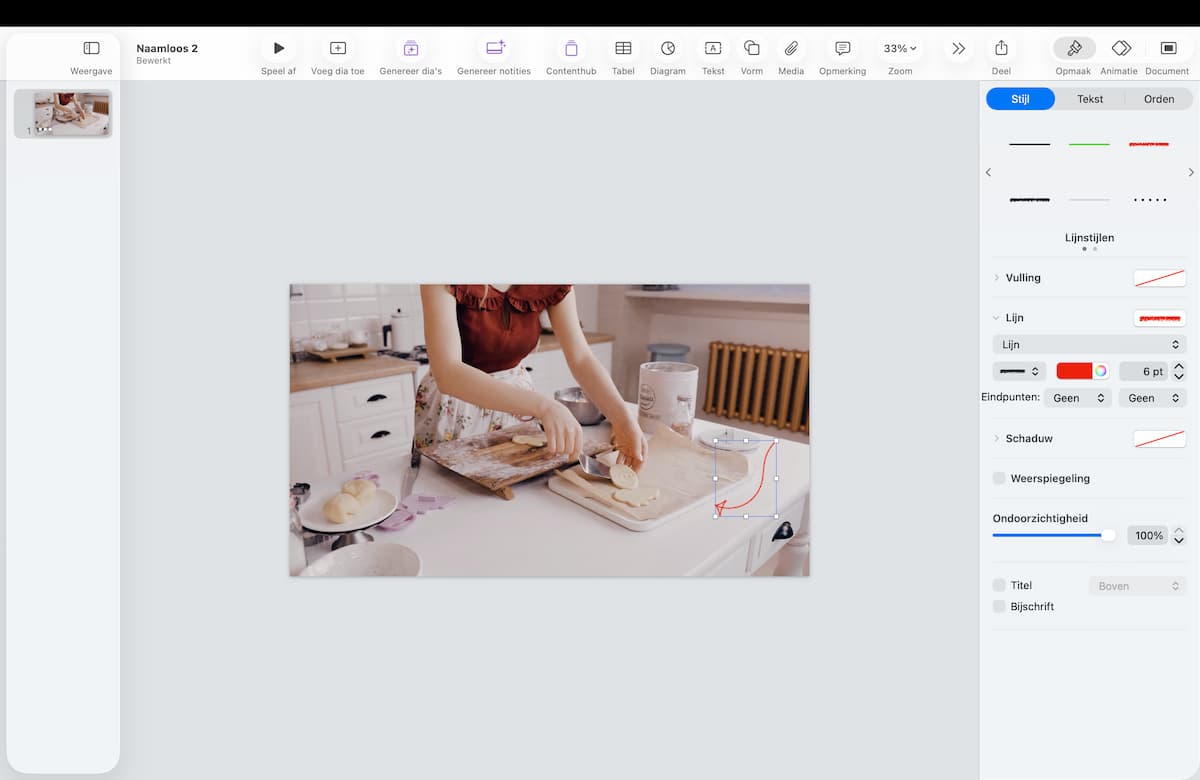Switch to the Orden tab
The image size is (1200, 780).
1159,99
